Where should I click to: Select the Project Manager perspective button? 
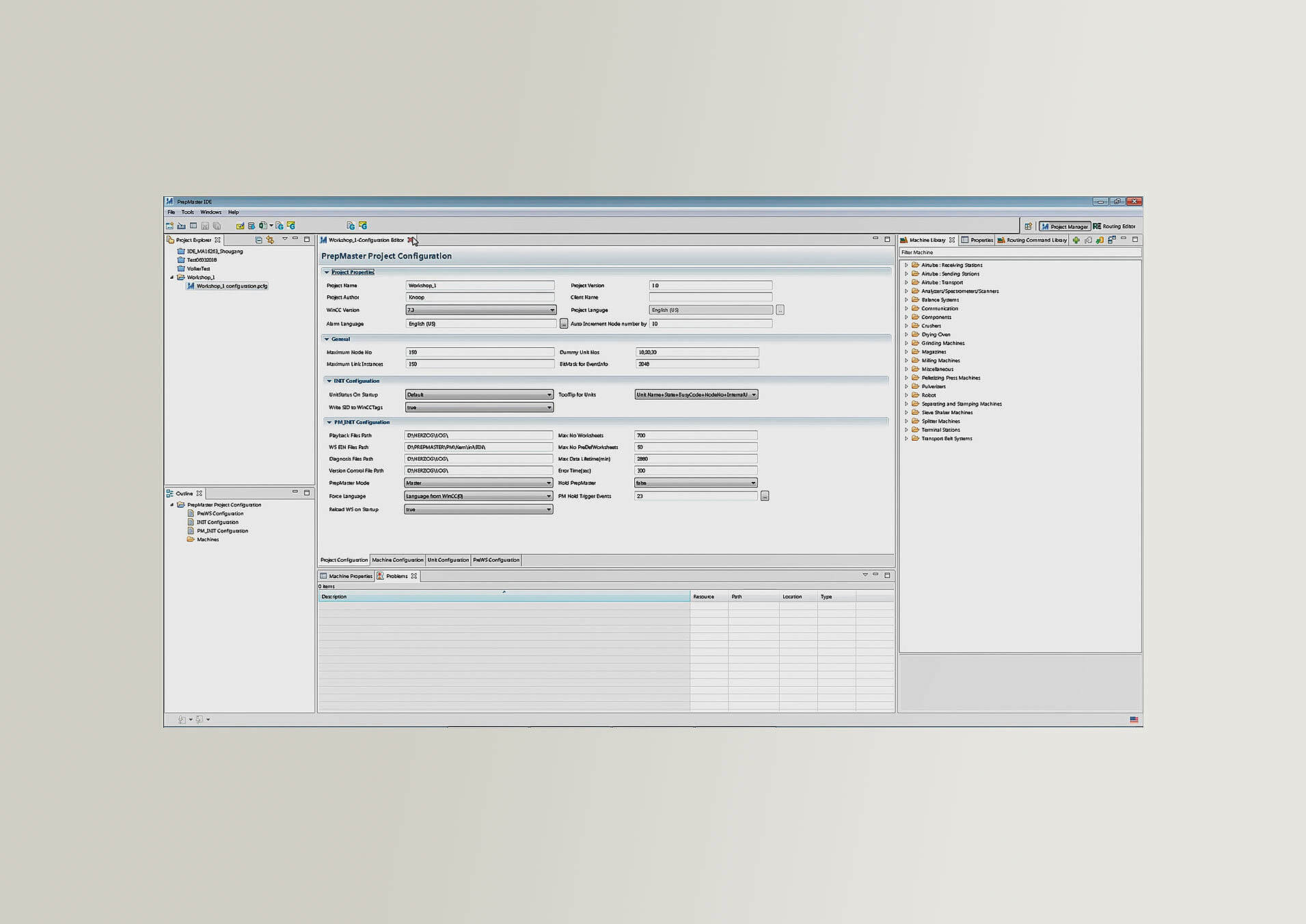click(1064, 226)
